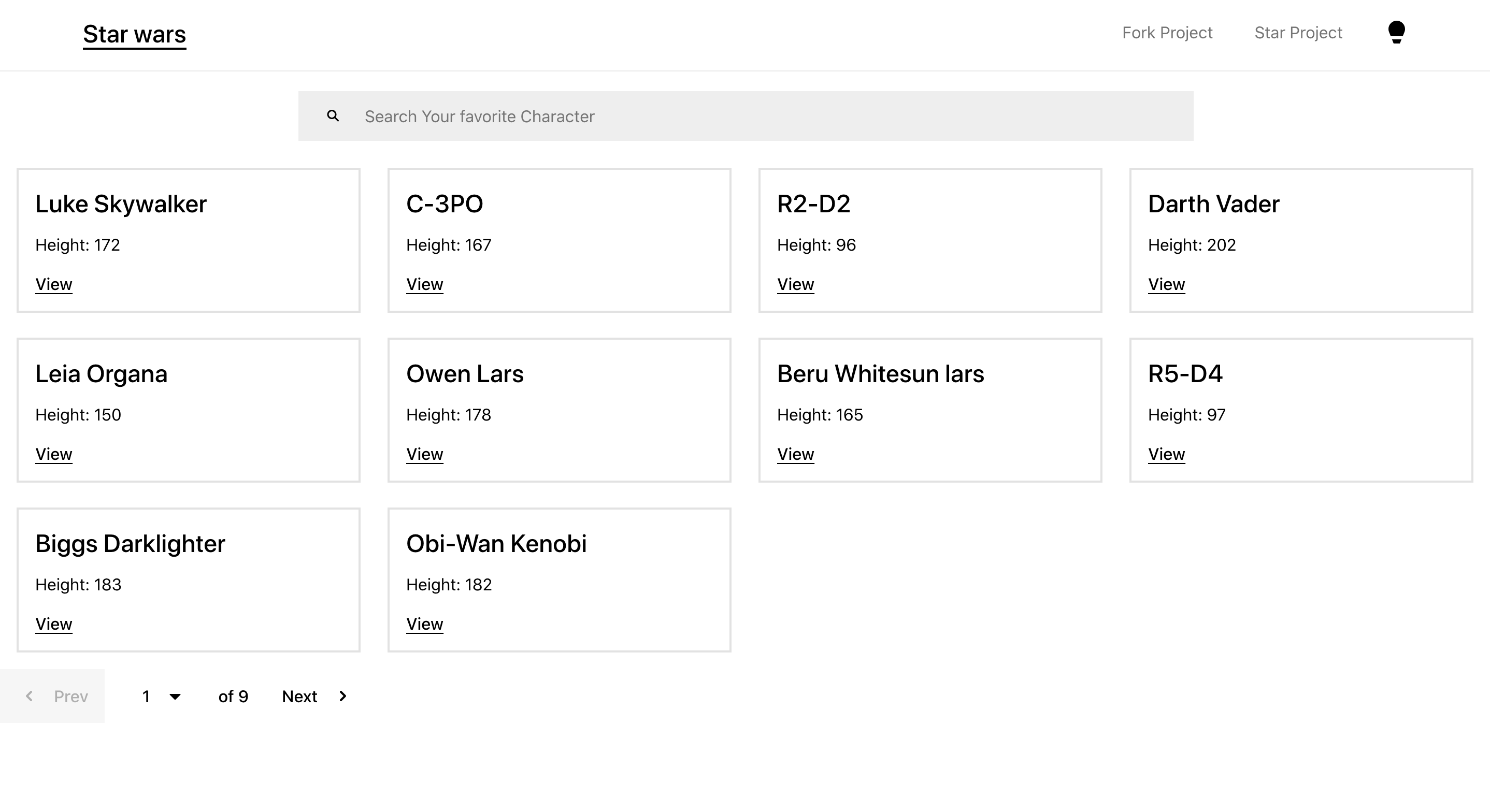Image resolution: width=1490 pixels, height=812 pixels.
Task: Click View under Leia Organa
Action: [x=54, y=455]
